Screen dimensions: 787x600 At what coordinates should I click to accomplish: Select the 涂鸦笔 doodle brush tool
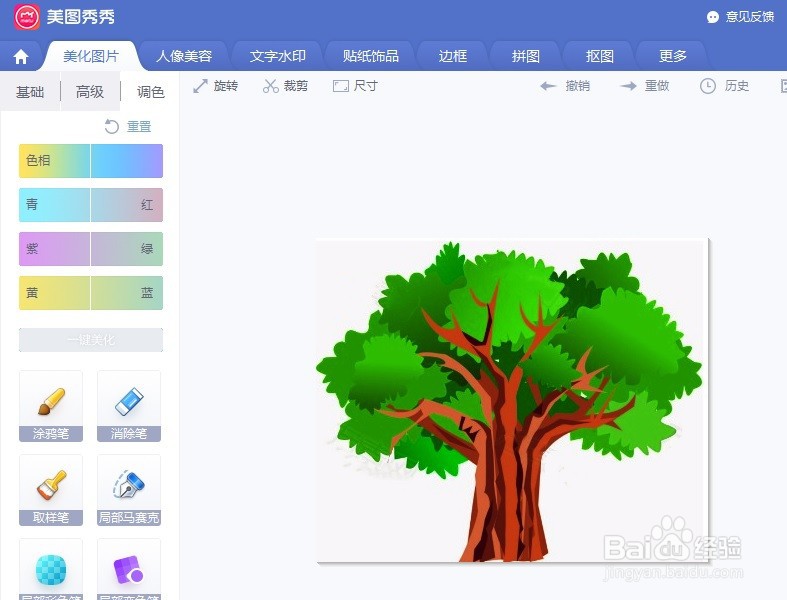[51, 406]
